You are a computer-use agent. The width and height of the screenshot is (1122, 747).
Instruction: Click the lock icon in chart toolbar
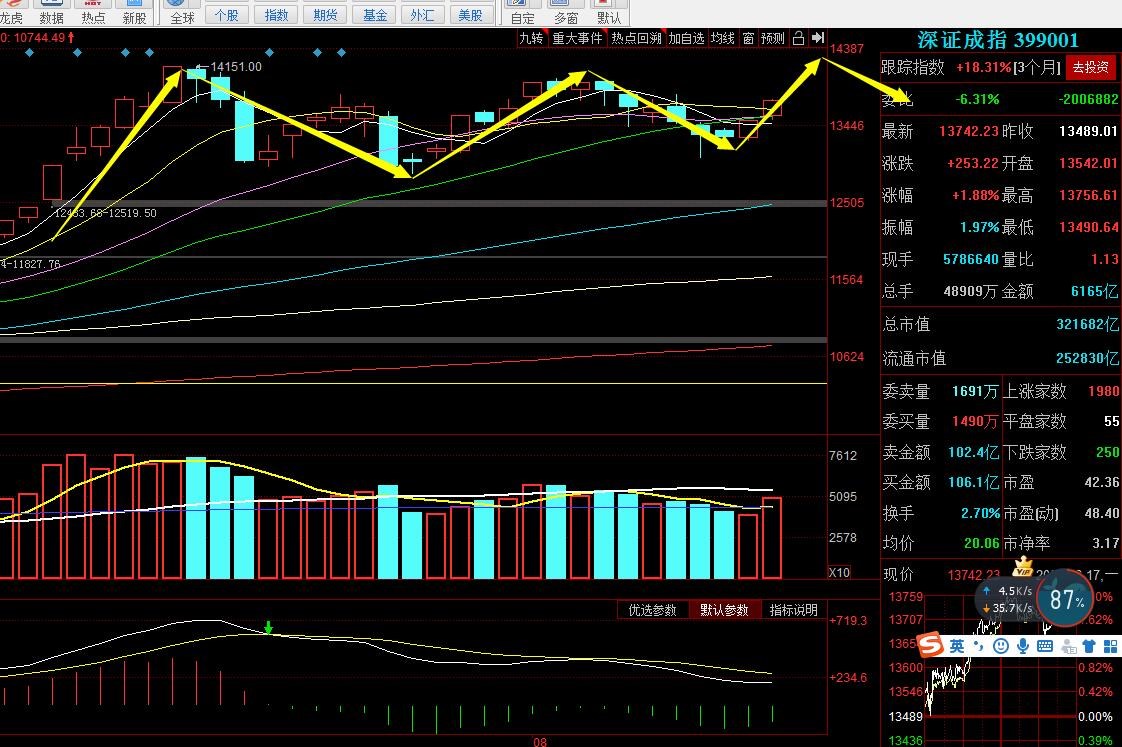click(x=798, y=38)
